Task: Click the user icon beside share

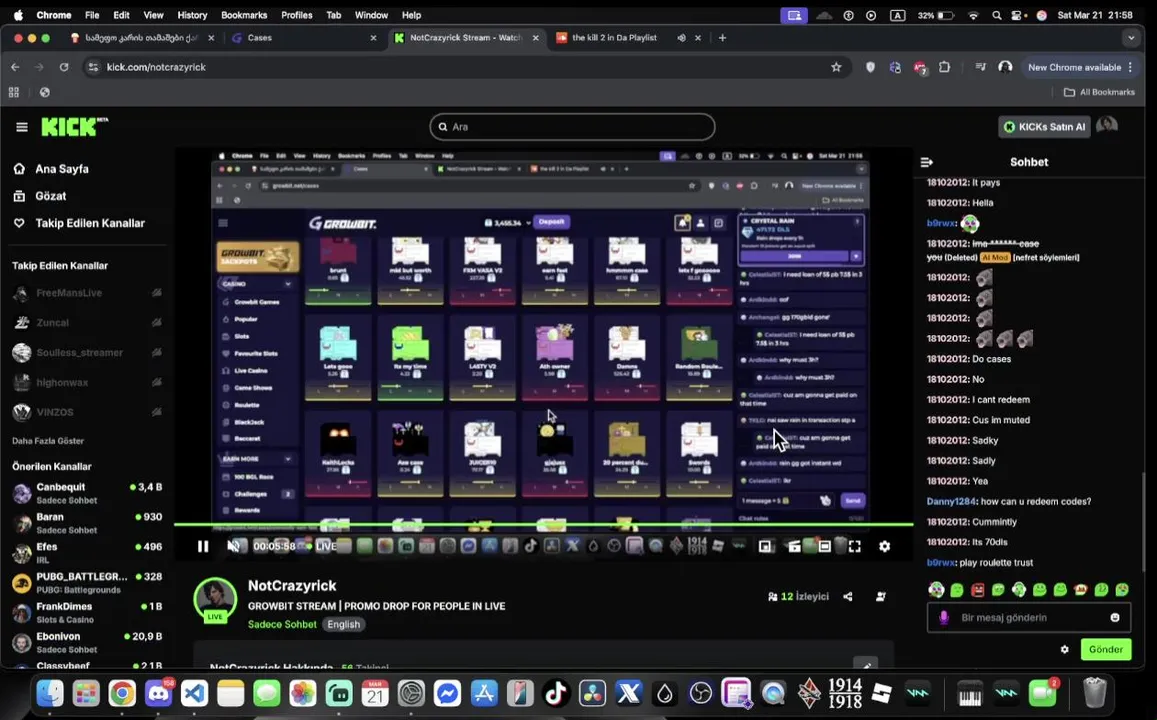Action: pos(881,597)
